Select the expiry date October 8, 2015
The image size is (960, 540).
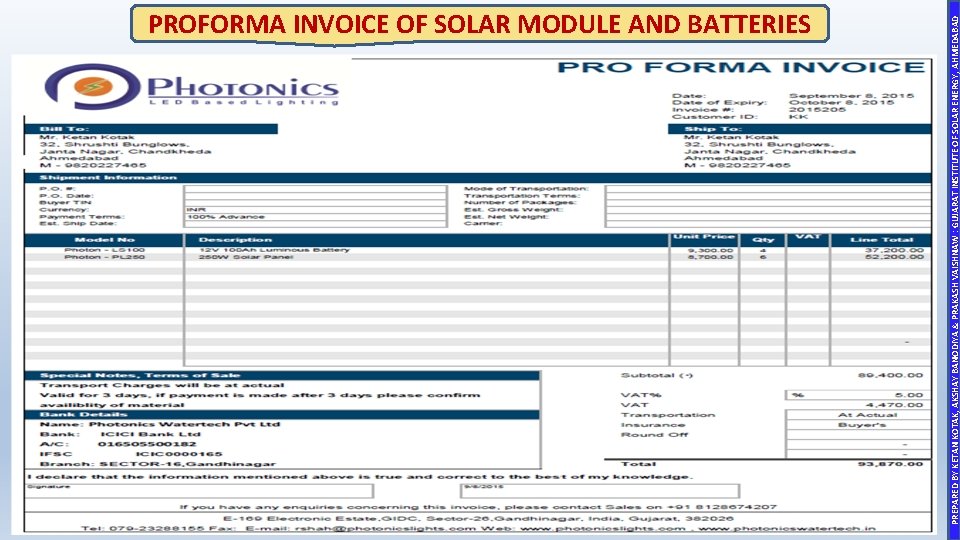(841, 102)
